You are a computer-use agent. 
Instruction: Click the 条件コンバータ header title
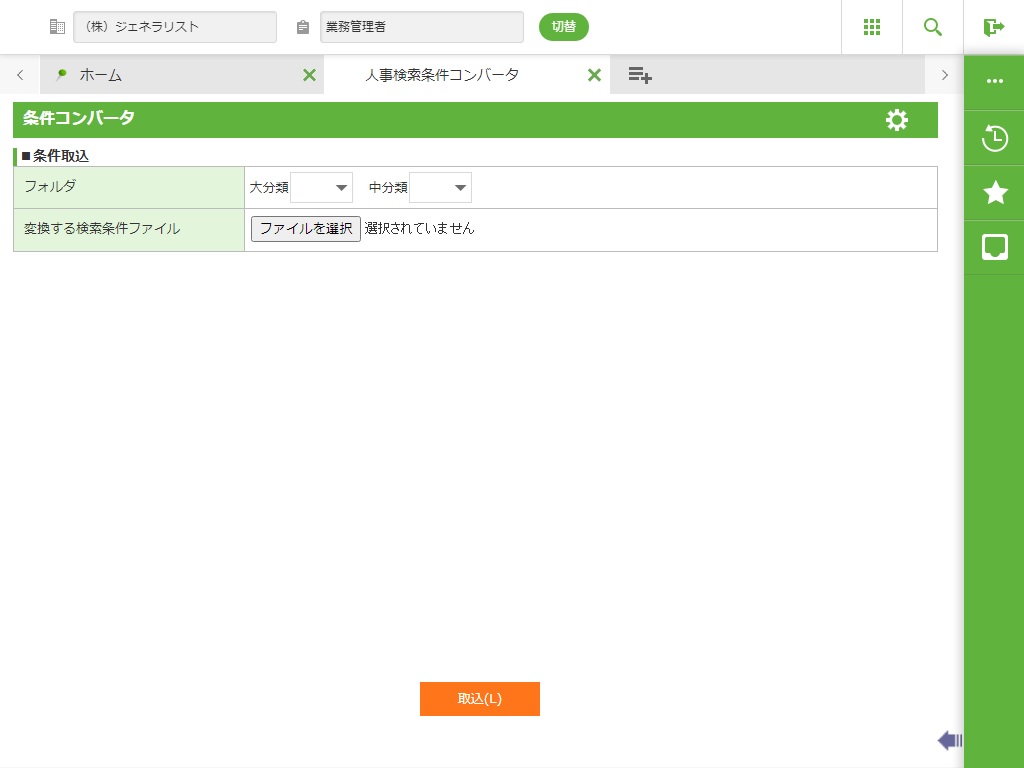point(79,118)
